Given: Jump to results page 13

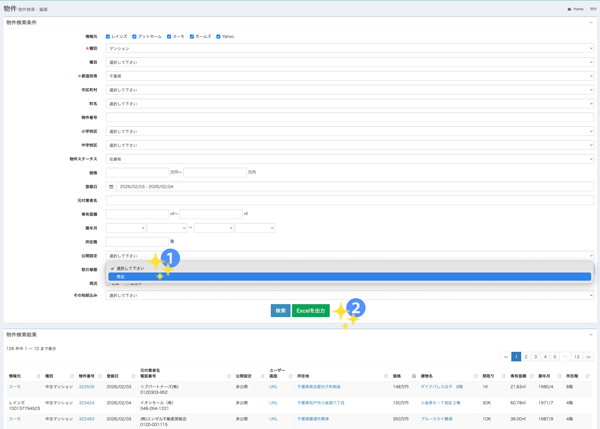Looking at the screenshot, I should point(577,357).
